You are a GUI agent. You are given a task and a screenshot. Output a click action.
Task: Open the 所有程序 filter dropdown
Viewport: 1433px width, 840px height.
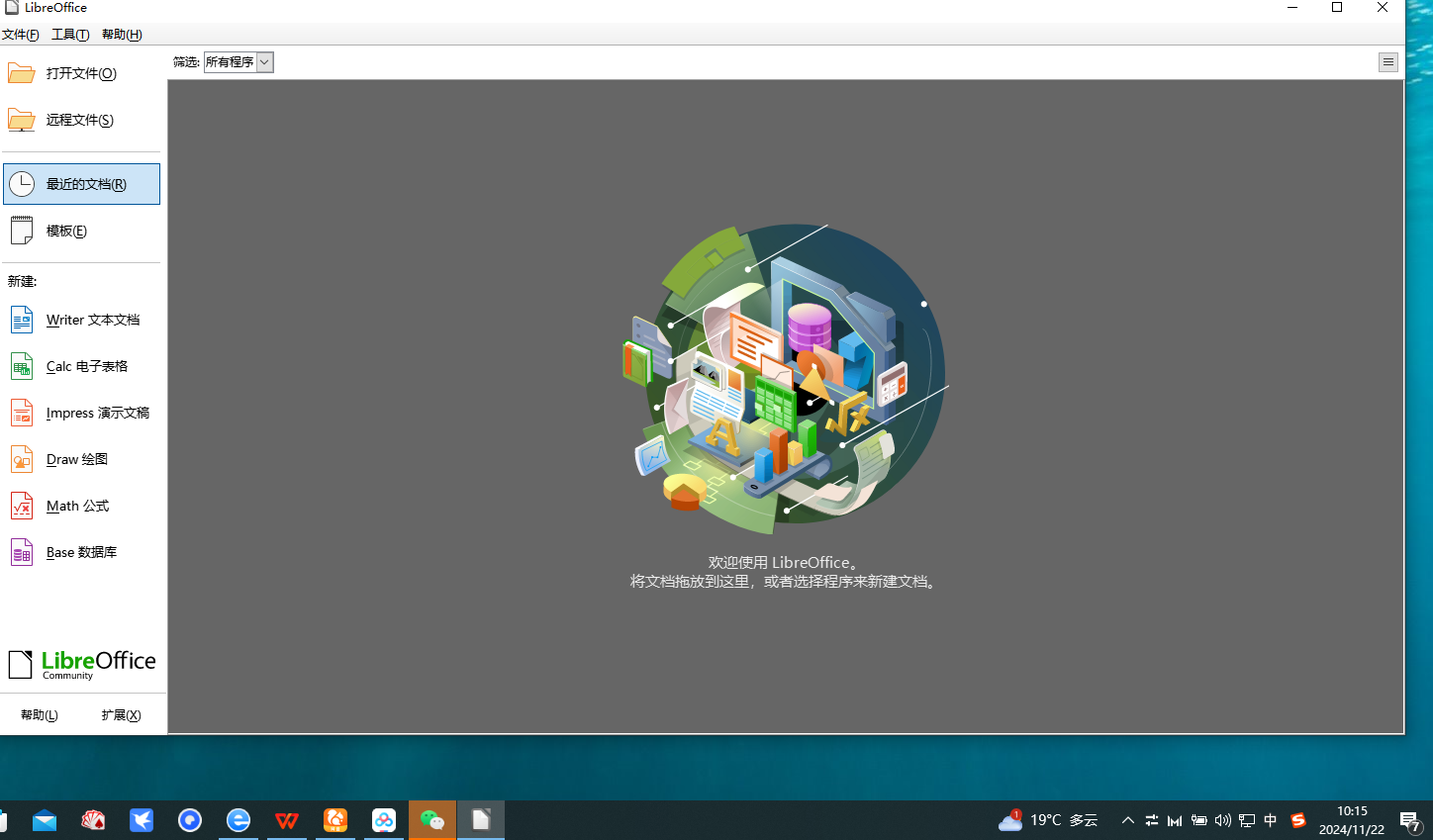[239, 62]
